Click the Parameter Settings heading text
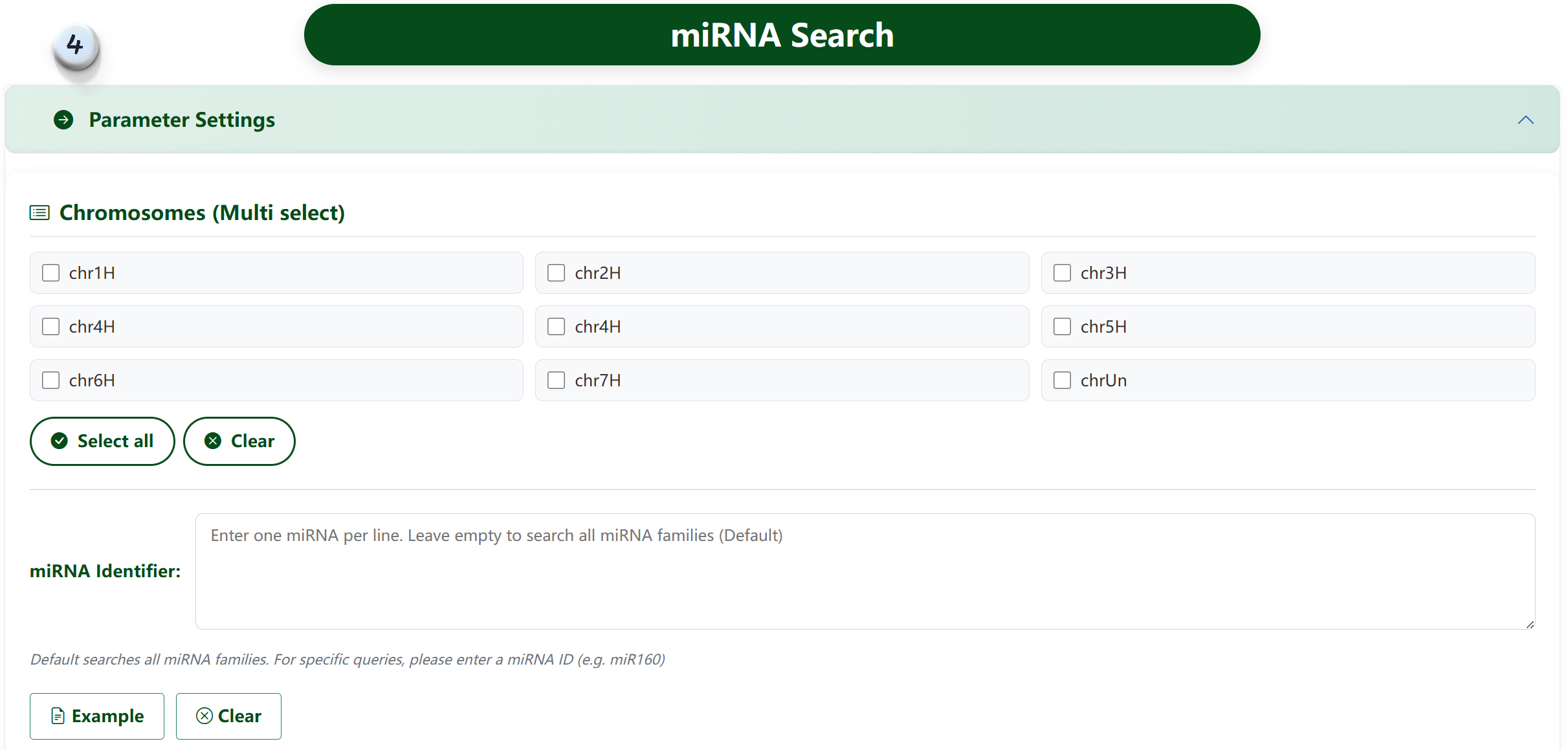 point(182,120)
